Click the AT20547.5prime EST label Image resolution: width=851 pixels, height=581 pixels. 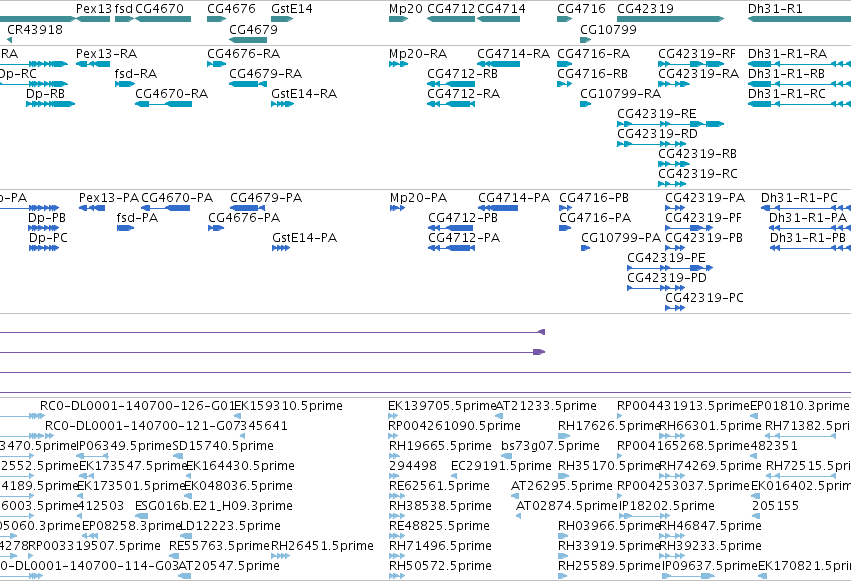(x=229, y=567)
